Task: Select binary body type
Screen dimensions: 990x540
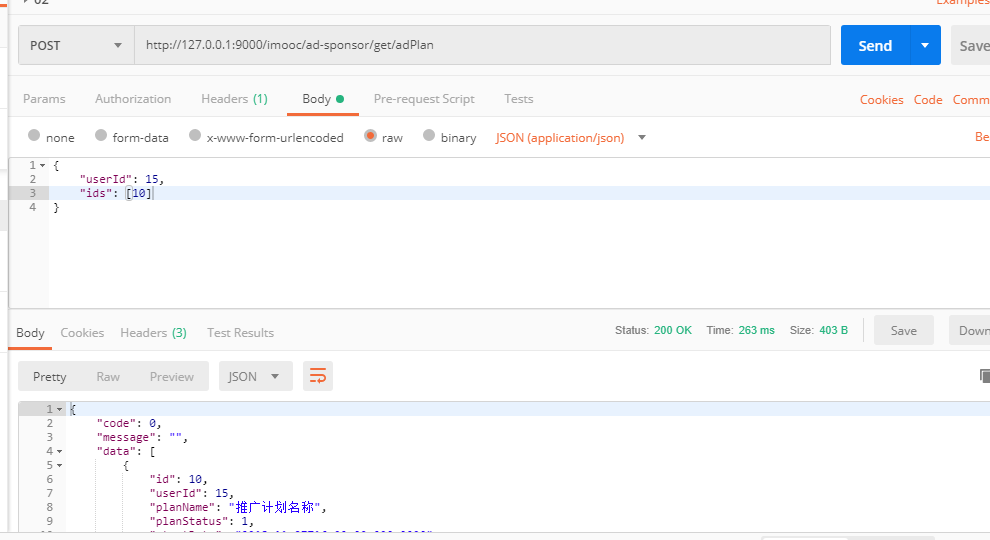Action: point(450,137)
